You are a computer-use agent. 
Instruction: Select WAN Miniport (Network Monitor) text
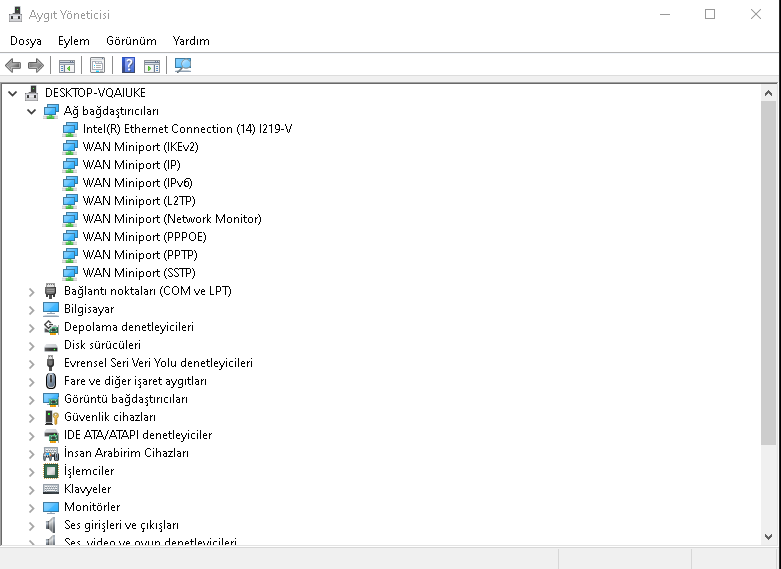coord(172,219)
